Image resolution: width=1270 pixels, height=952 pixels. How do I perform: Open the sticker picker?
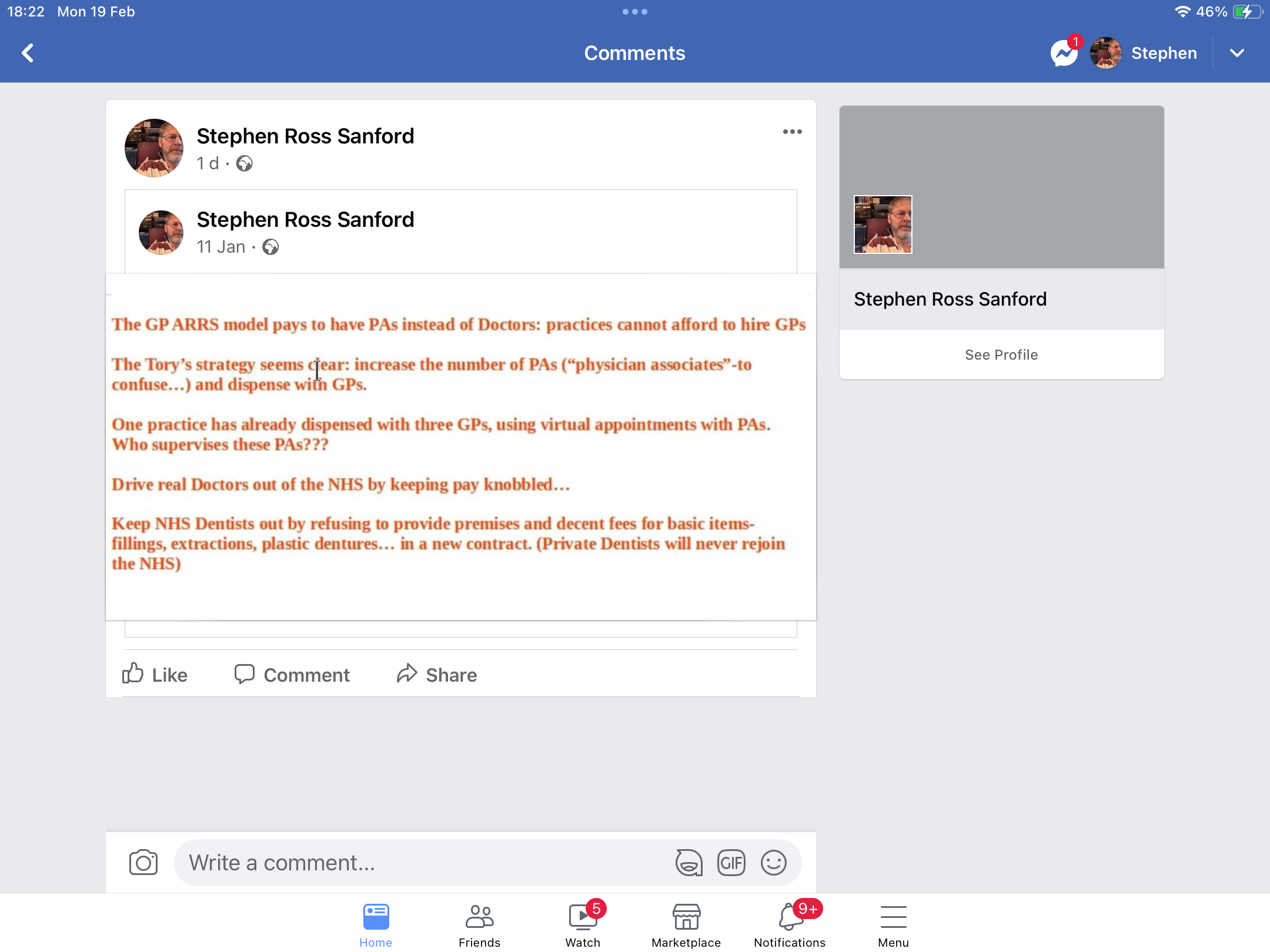[689, 863]
